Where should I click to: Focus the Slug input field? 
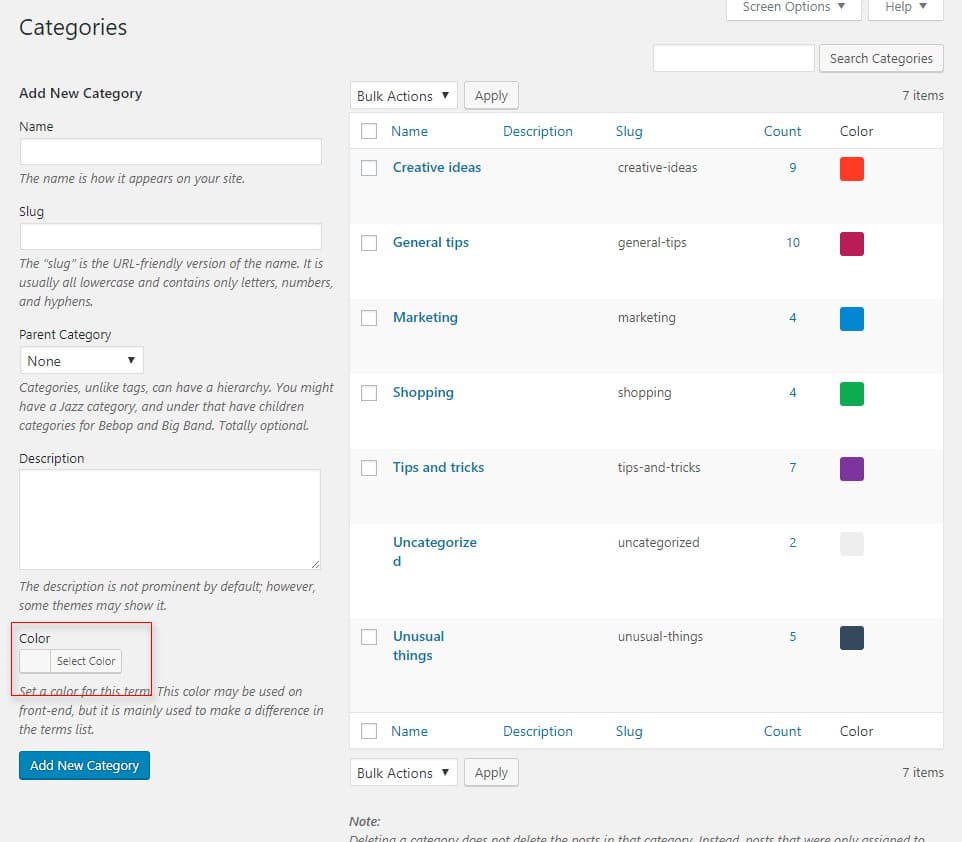pos(171,236)
